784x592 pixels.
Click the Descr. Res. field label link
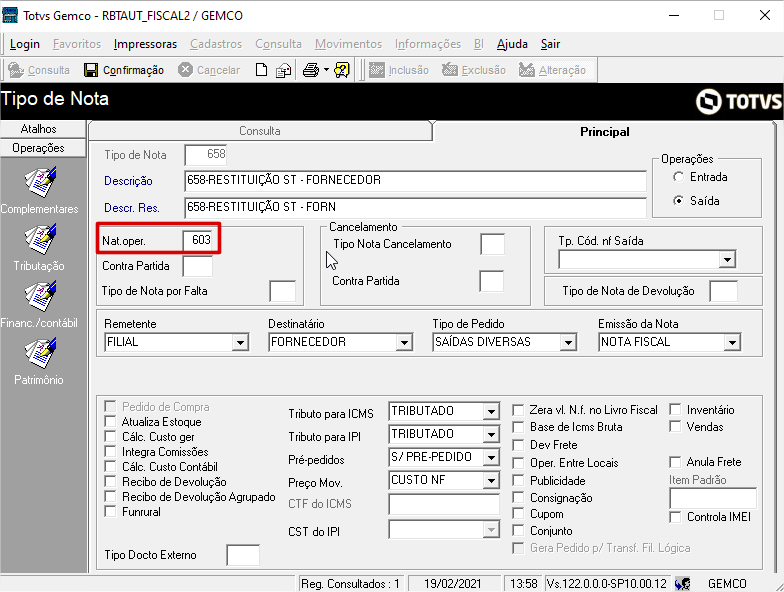tap(132, 208)
